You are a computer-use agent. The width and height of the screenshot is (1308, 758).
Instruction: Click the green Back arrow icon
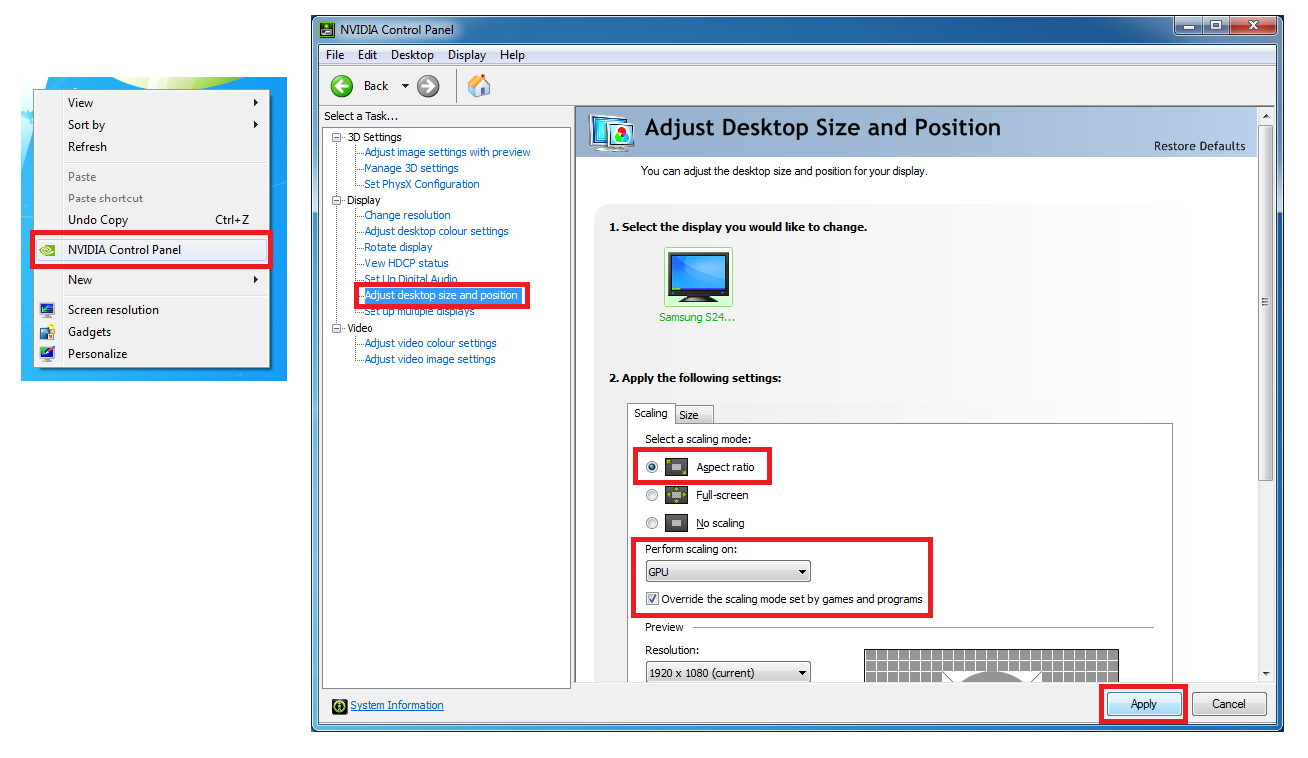point(342,86)
